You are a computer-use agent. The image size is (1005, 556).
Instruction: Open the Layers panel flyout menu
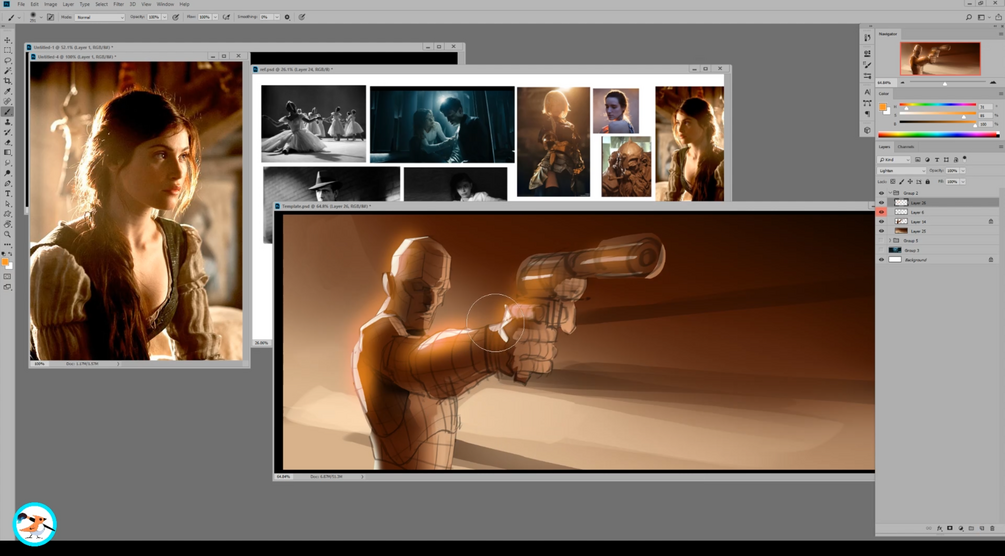(x=1001, y=147)
